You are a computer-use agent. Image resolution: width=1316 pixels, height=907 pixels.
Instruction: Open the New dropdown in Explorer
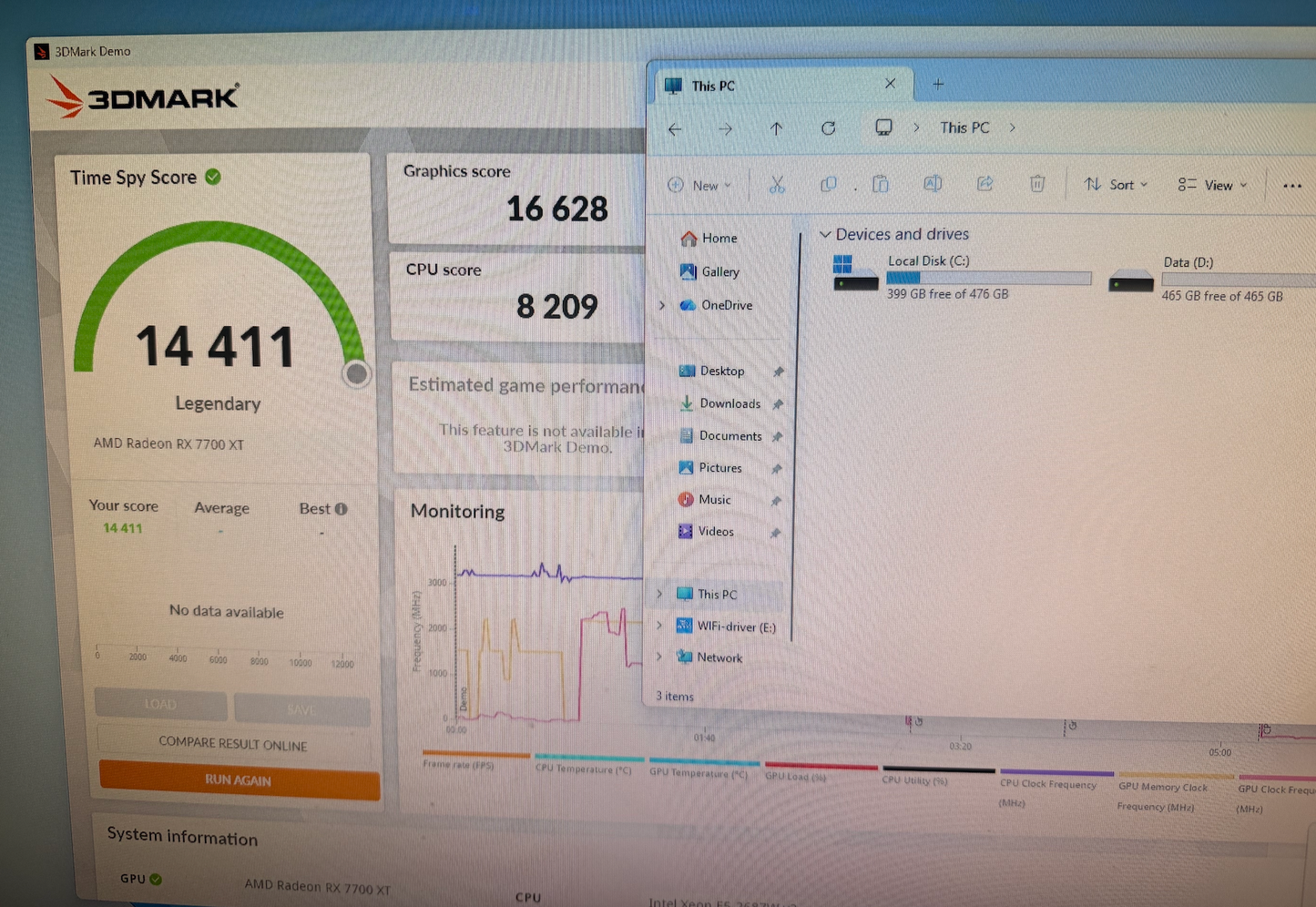click(699, 186)
